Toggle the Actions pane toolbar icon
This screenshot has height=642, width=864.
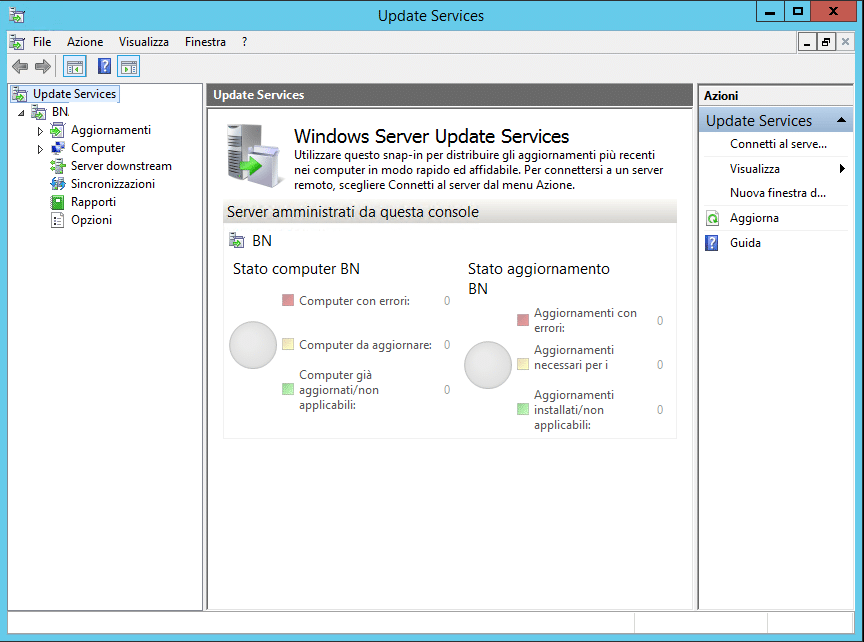(x=128, y=67)
